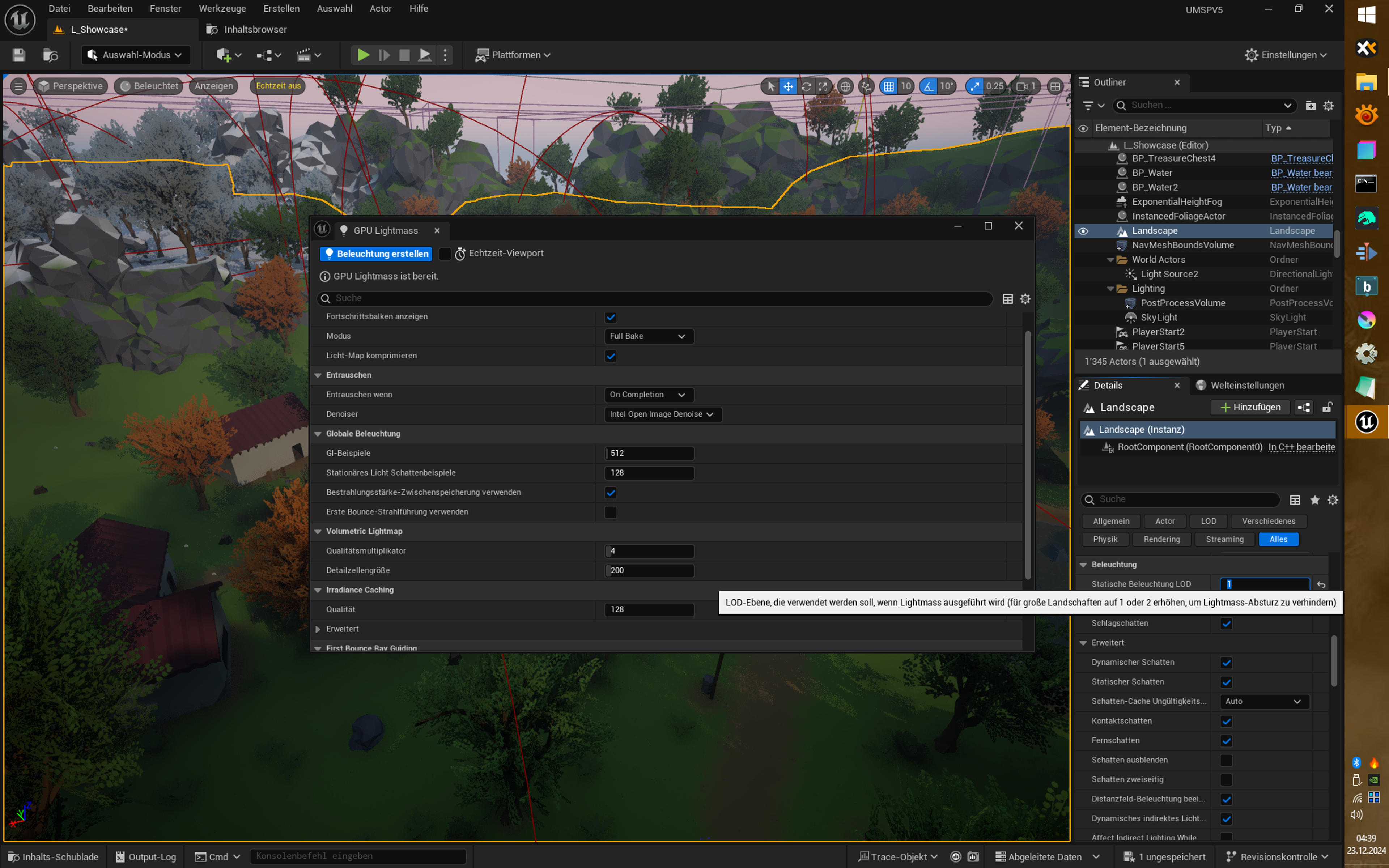The image size is (1389, 868).
Task: Open Outliner settings gear
Action: coord(1328,106)
